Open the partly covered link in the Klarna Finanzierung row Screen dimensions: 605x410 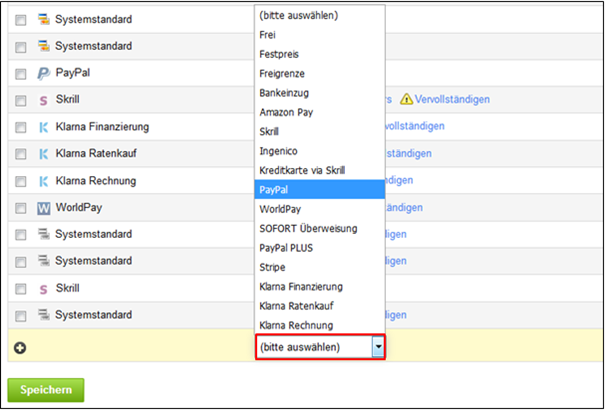[415, 126]
